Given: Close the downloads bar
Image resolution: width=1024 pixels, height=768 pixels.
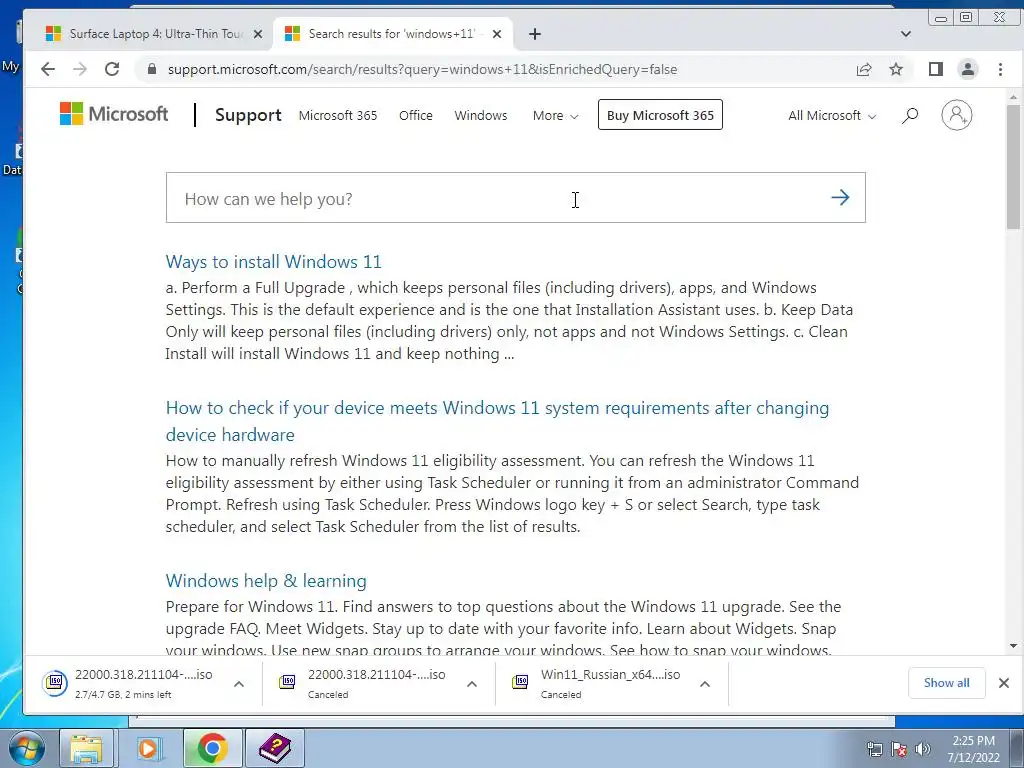Looking at the screenshot, I should click(1004, 683).
